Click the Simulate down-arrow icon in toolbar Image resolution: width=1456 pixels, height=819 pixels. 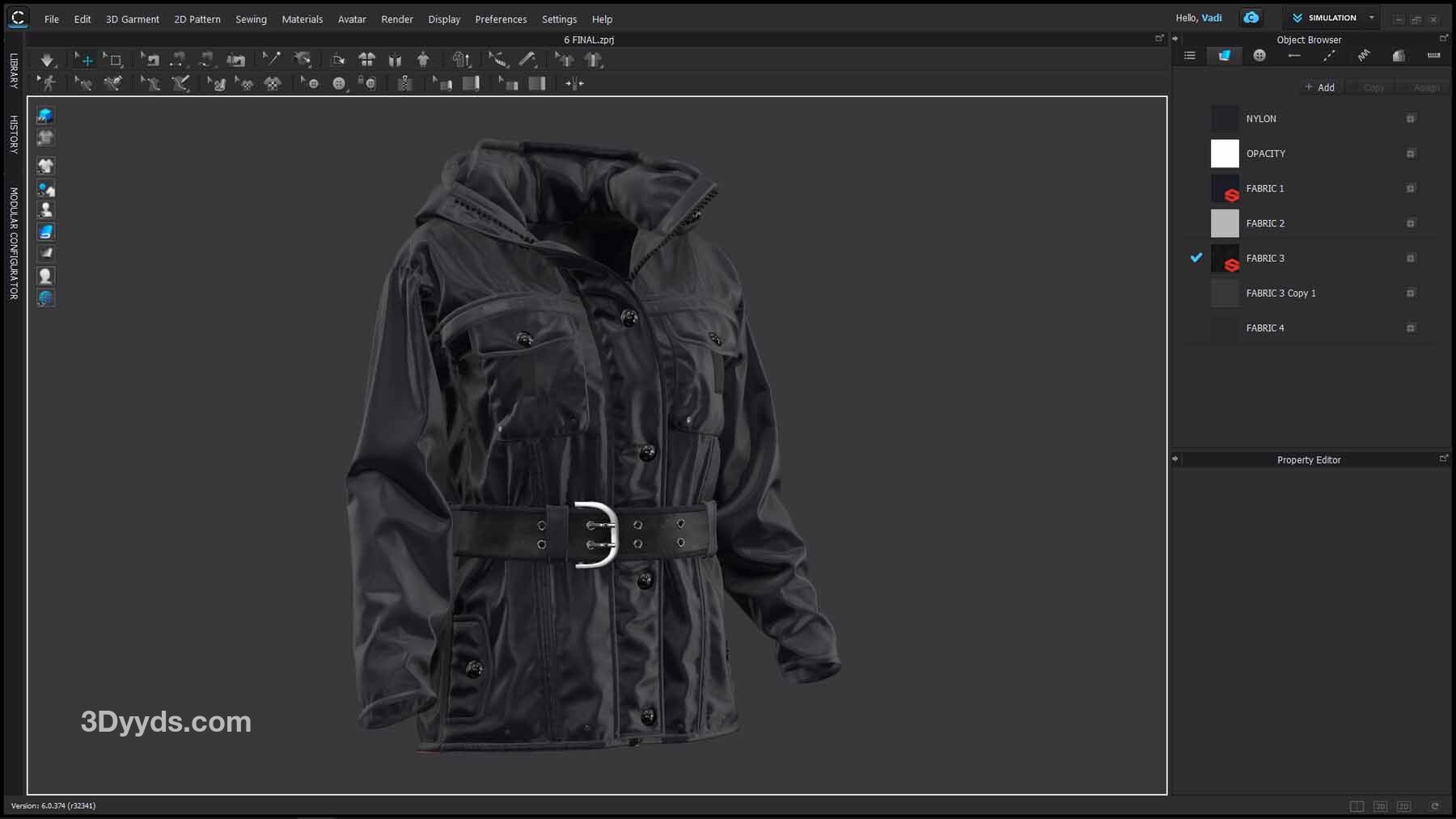pos(47,60)
